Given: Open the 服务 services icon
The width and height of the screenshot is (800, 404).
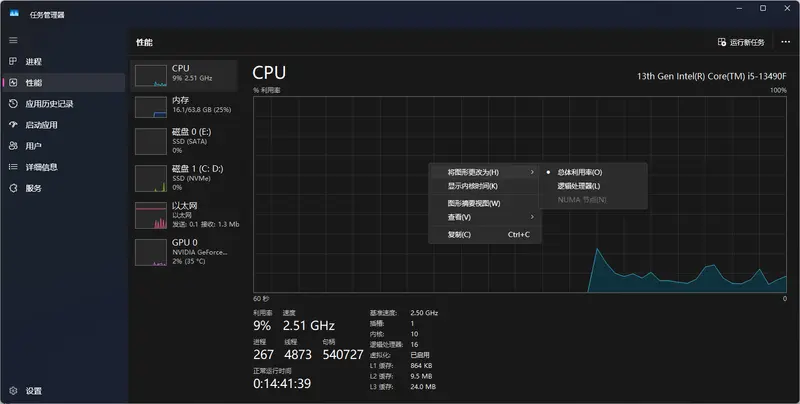Looking at the screenshot, I should (13, 188).
